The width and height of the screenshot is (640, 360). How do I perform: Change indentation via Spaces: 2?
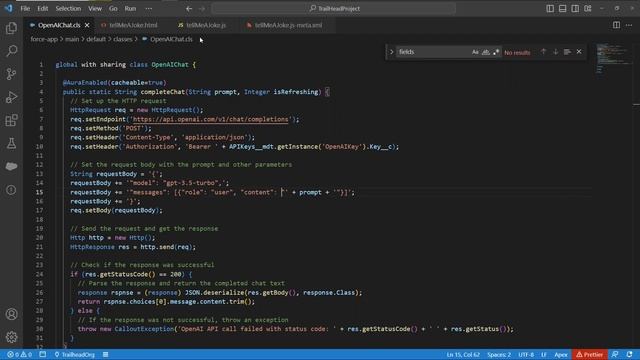499,355
